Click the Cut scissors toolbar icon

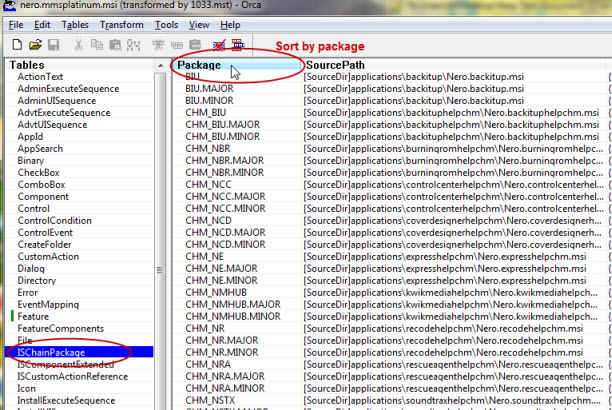coord(78,45)
